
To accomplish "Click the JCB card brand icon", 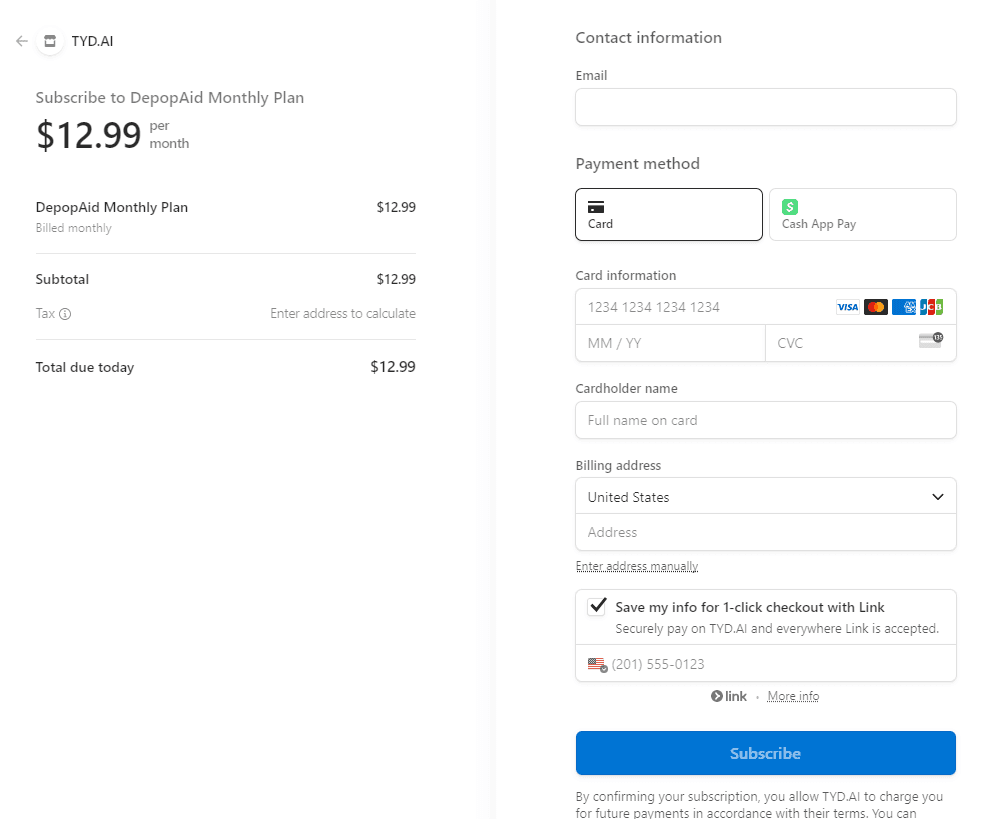I will (932, 307).
